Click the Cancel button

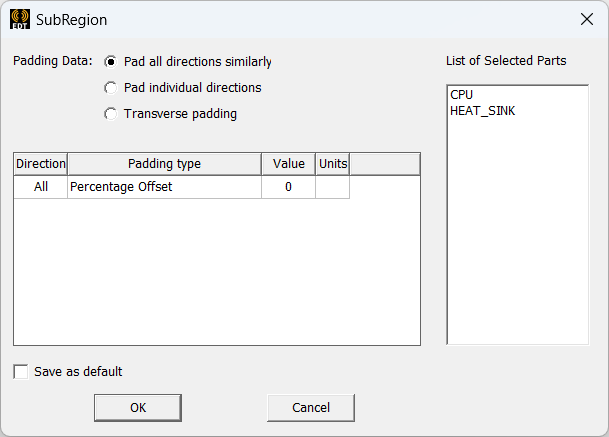(x=310, y=407)
